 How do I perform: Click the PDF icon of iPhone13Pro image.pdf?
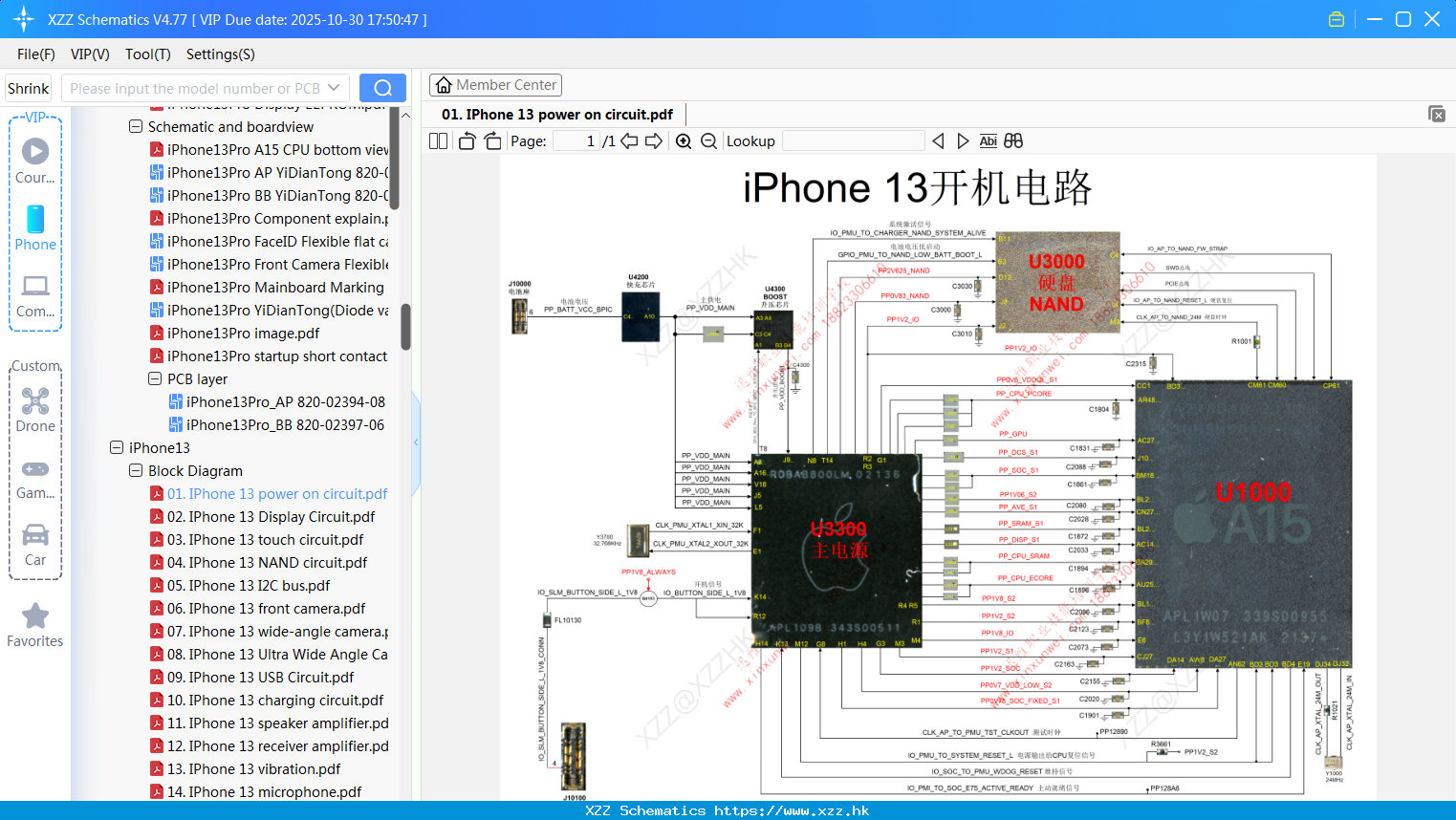coord(157,333)
